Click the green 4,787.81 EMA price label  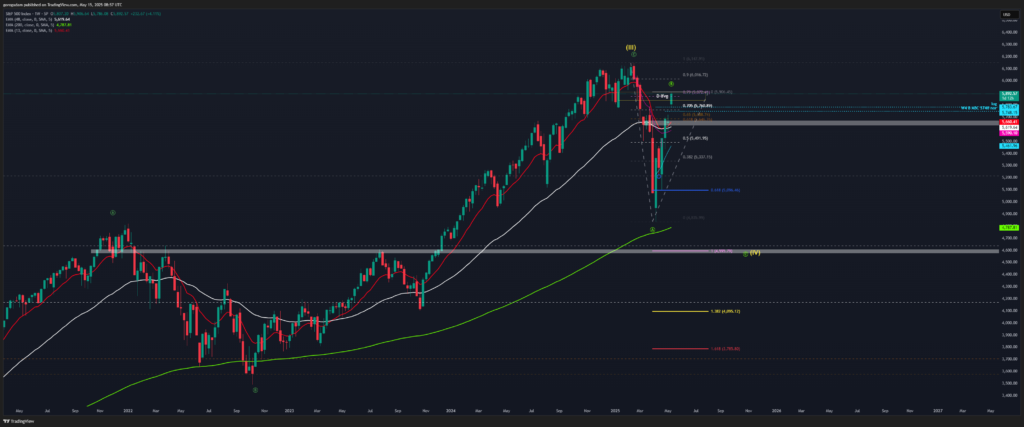coord(1008,228)
